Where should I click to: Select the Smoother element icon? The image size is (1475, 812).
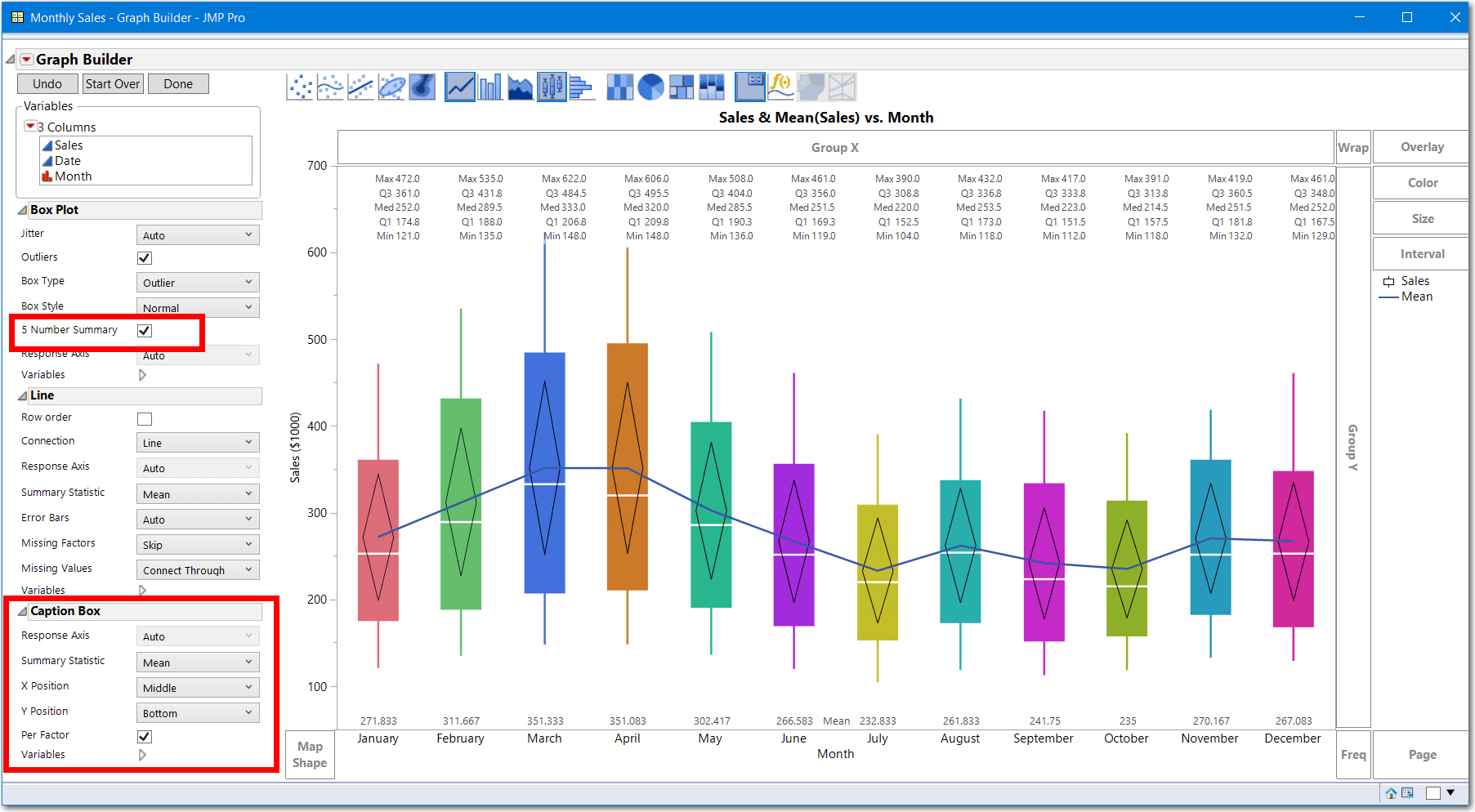coord(330,87)
